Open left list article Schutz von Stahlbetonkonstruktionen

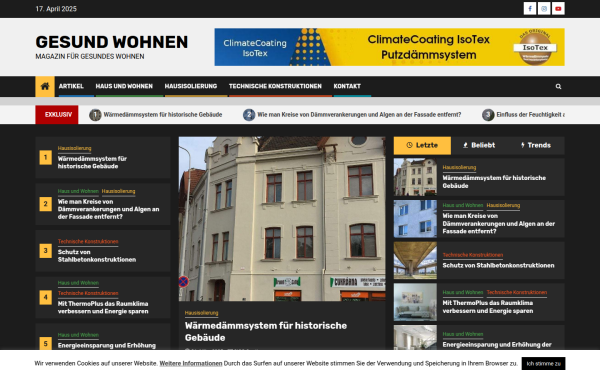tap(97, 256)
